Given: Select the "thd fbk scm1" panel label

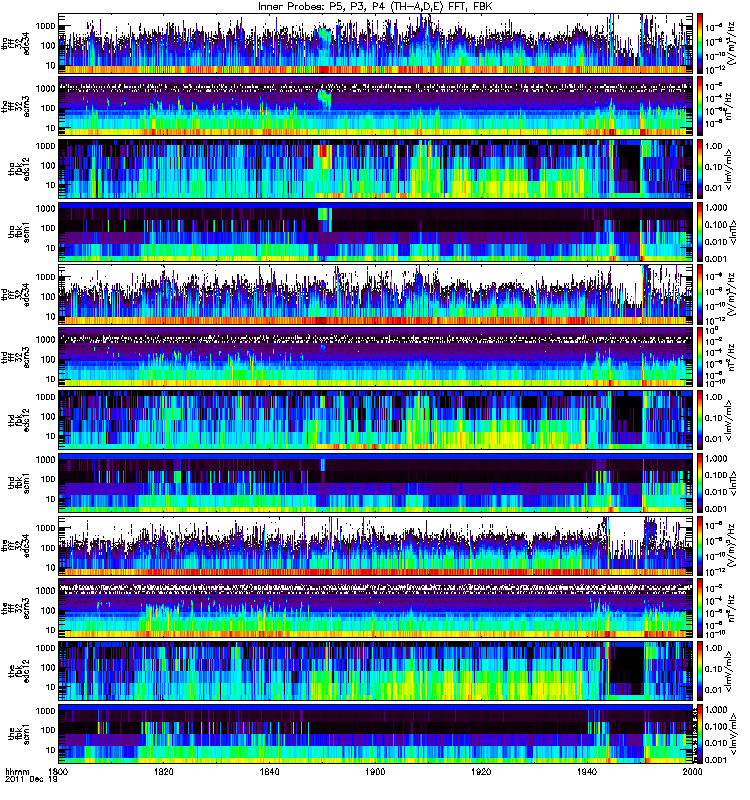Looking at the screenshot, I should coord(19,482).
